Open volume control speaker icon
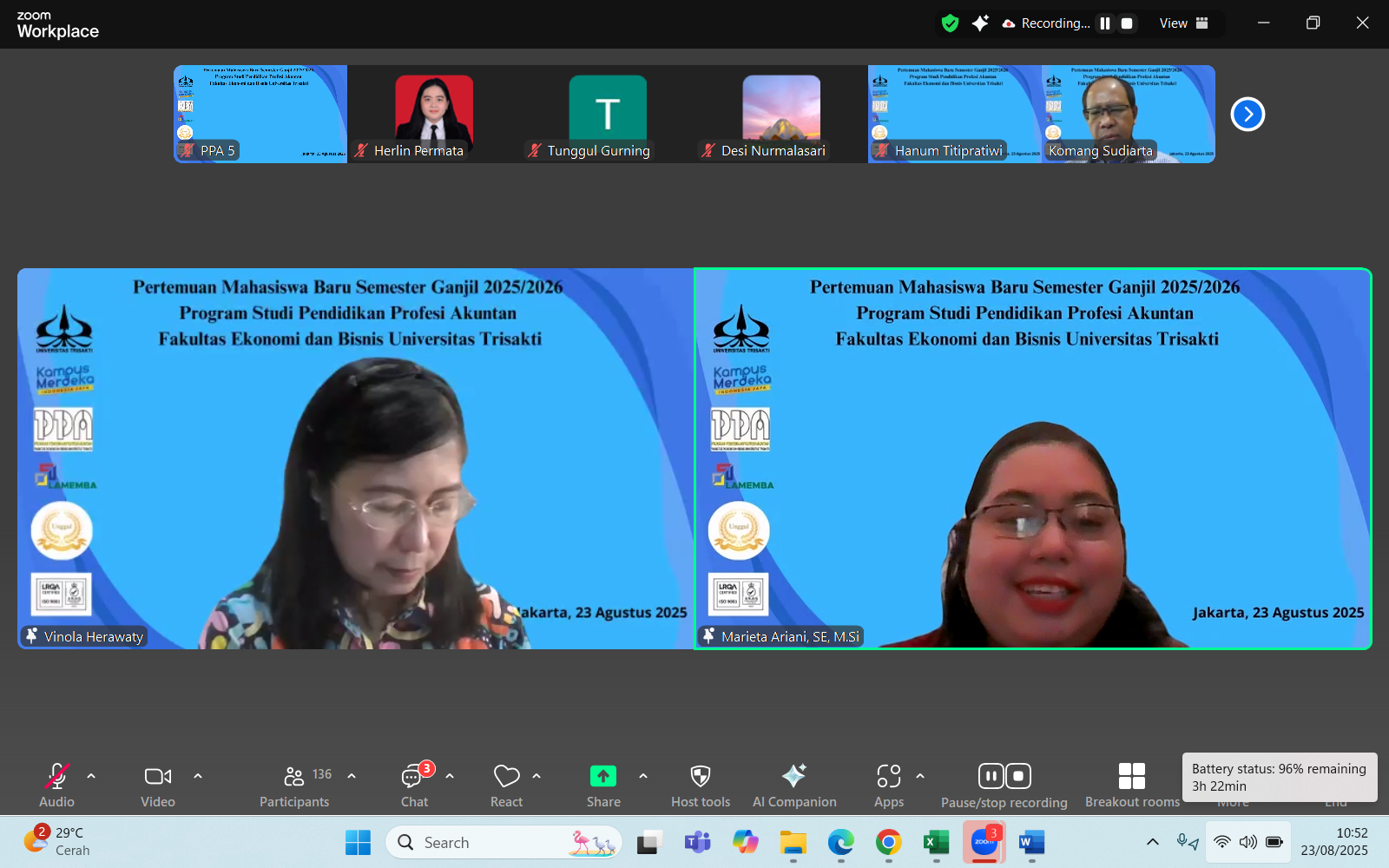The image size is (1389, 868). (x=1248, y=842)
